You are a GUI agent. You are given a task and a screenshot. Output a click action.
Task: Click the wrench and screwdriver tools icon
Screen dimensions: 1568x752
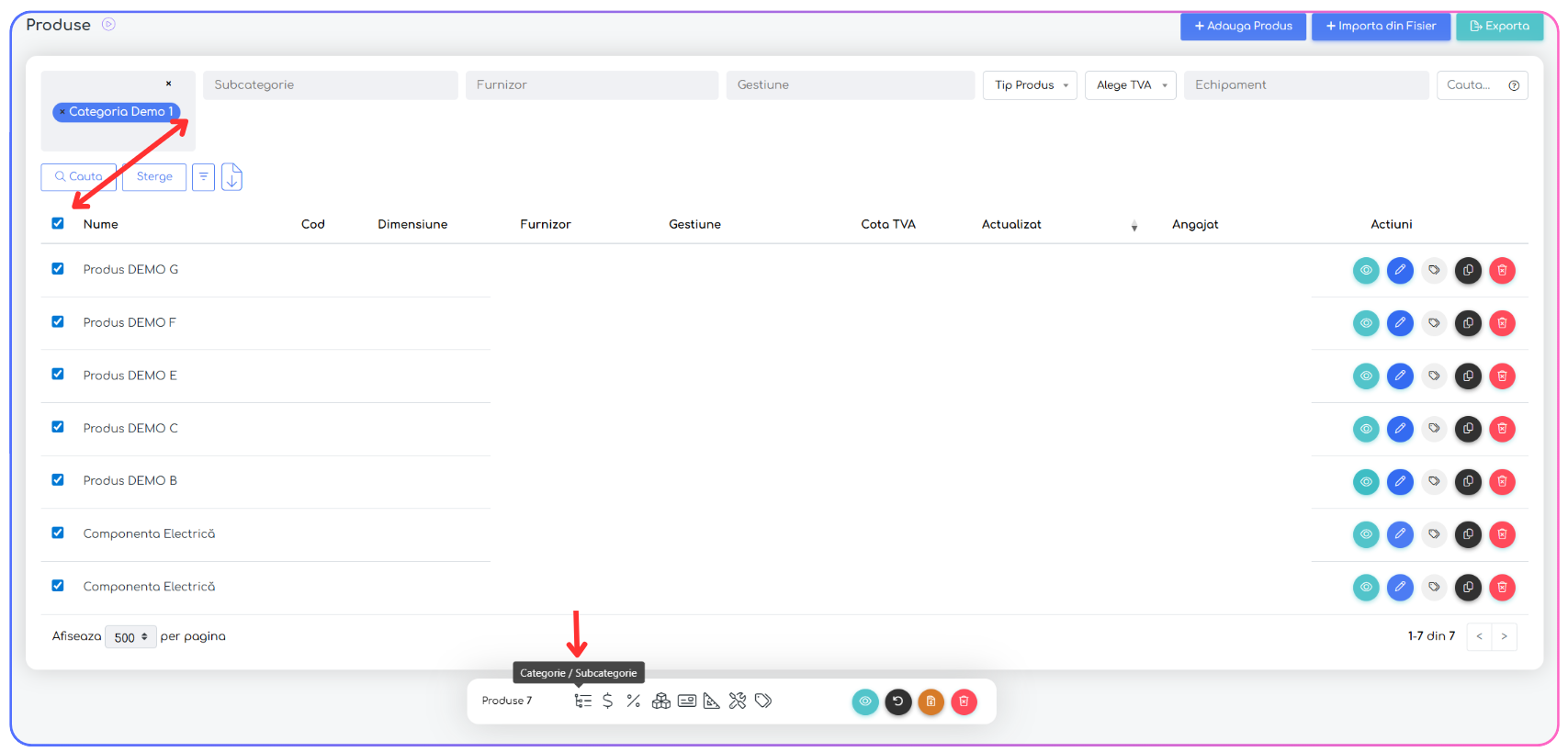pos(737,701)
